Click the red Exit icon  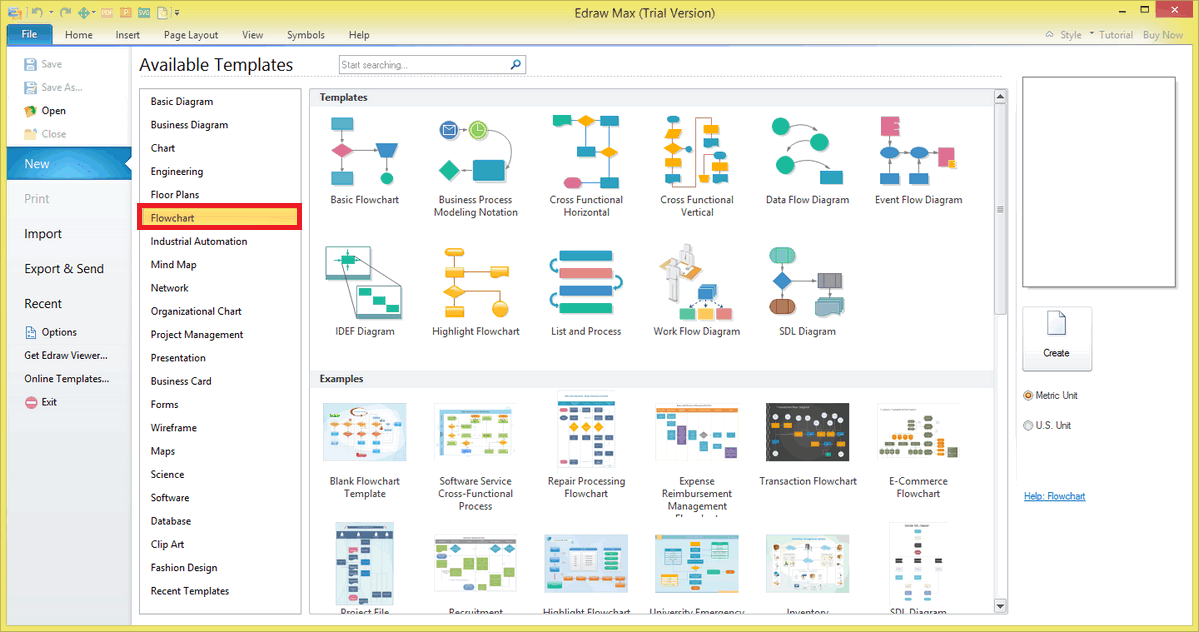tap(31, 402)
